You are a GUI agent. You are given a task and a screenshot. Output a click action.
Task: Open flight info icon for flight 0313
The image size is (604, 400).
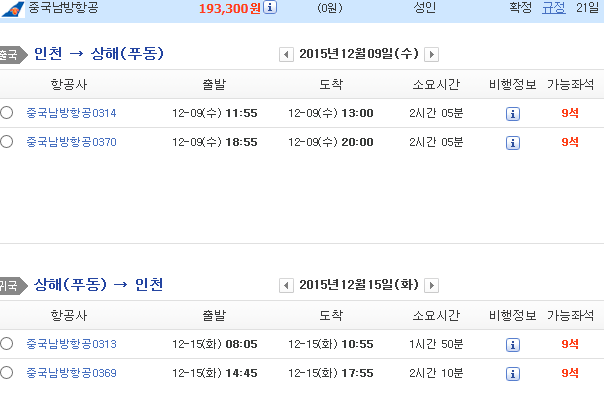click(513, 345)
